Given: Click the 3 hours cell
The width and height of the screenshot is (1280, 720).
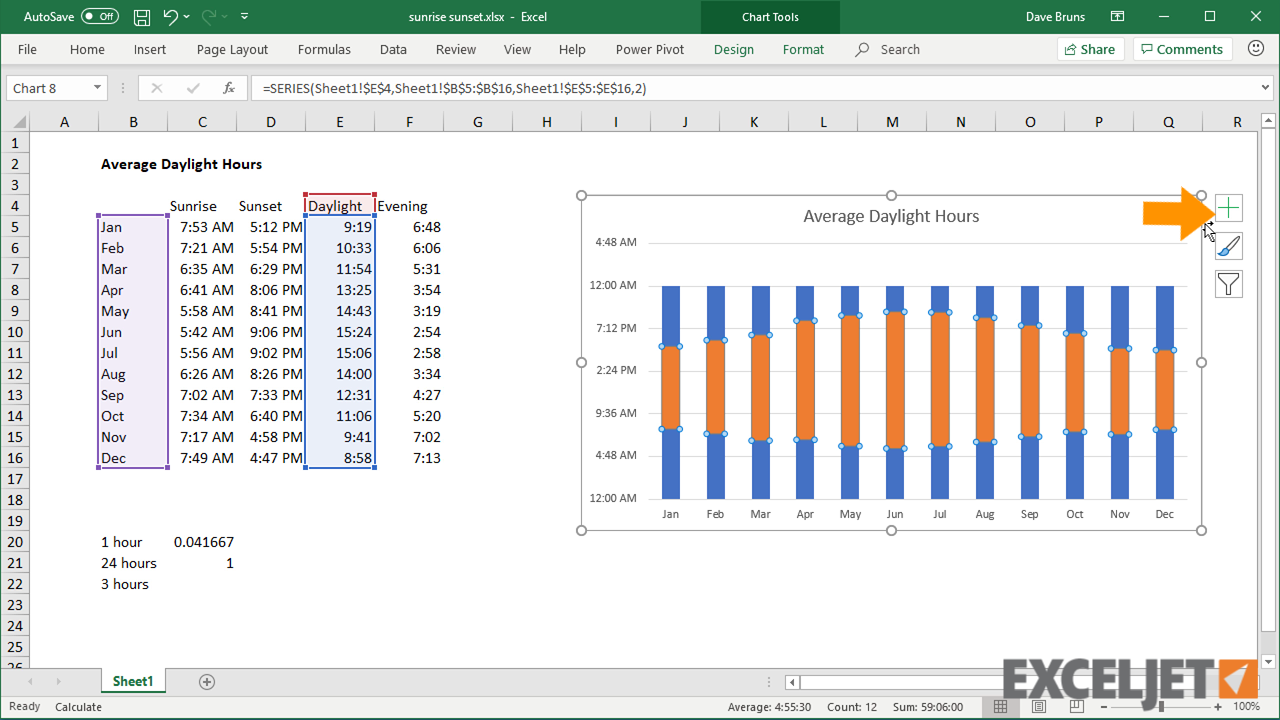Looking at the screenshot, I should (x=133, y=584).
